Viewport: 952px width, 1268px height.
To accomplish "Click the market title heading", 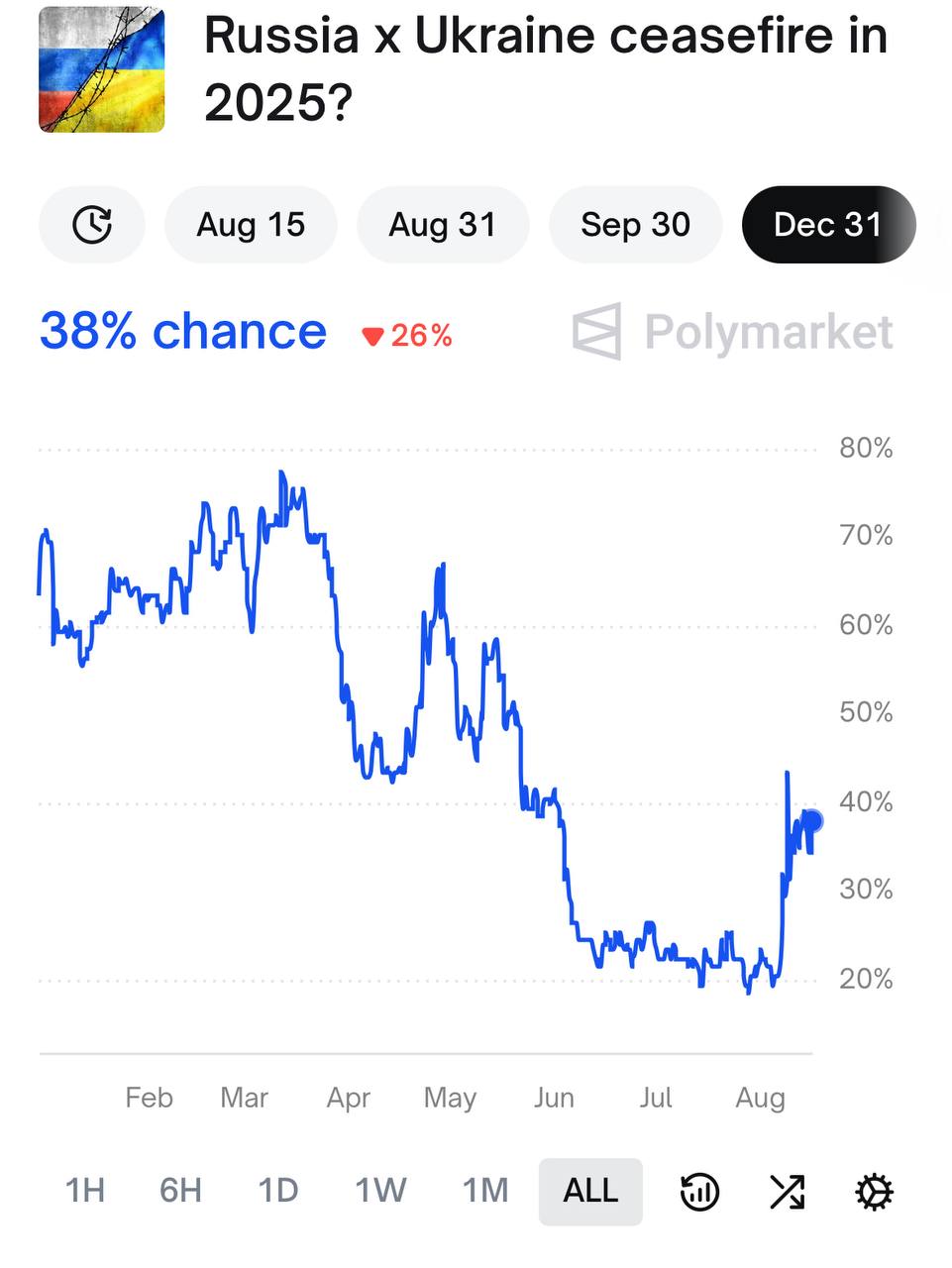I will [545, 69].
